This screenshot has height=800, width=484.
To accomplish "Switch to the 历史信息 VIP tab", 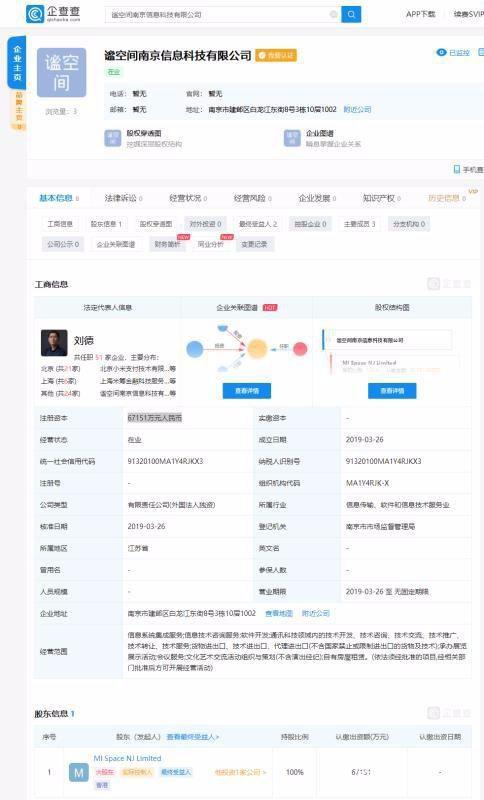I will (x=447, y=198).
